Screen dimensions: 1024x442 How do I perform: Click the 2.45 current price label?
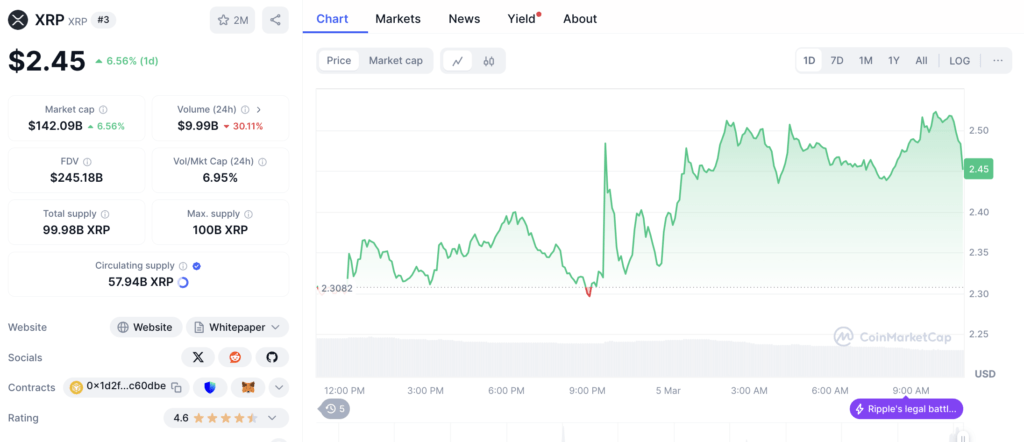click(978, 169)
